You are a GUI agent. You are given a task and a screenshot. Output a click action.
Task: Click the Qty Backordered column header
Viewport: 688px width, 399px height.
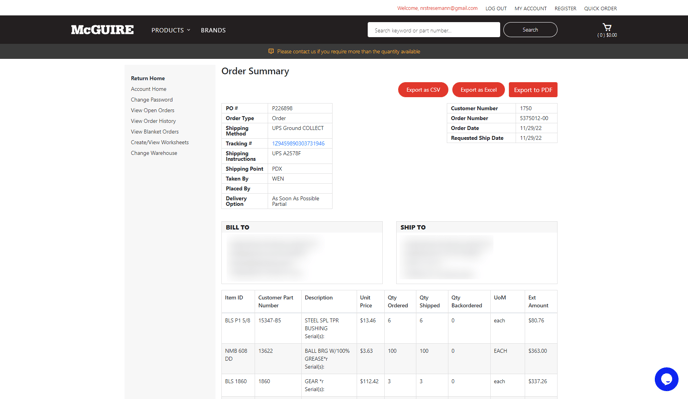tap(466, 302)
